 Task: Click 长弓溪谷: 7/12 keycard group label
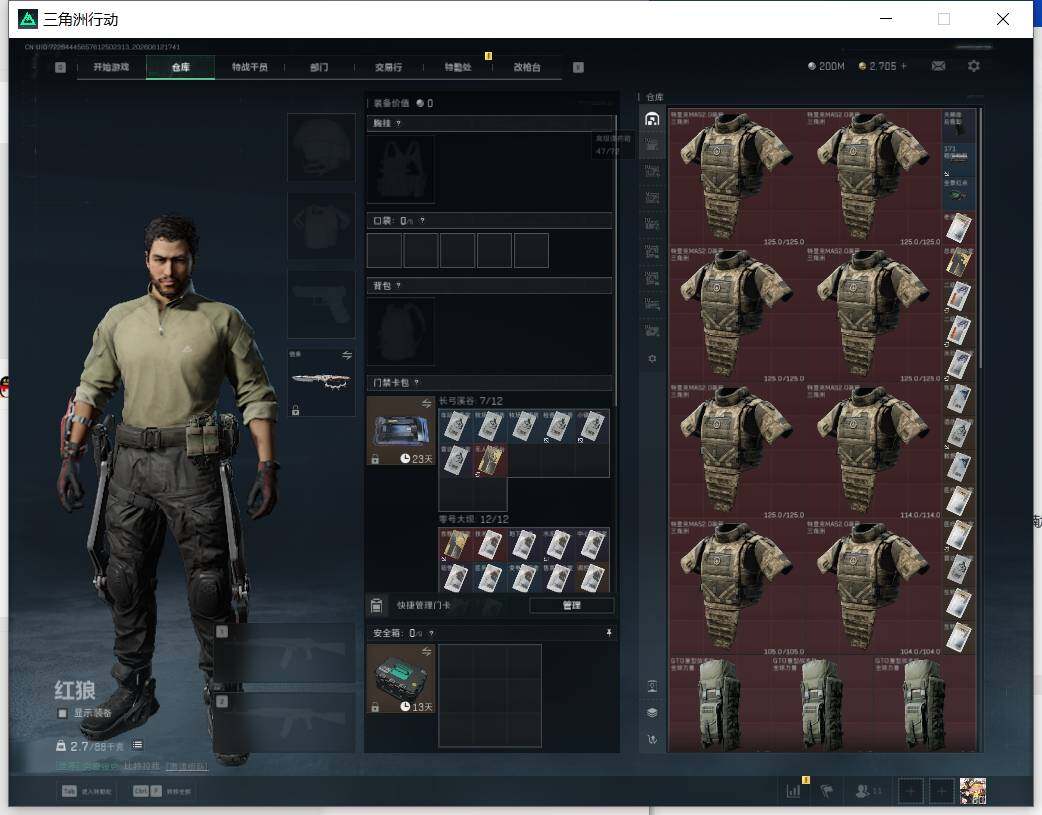[470, 401]
